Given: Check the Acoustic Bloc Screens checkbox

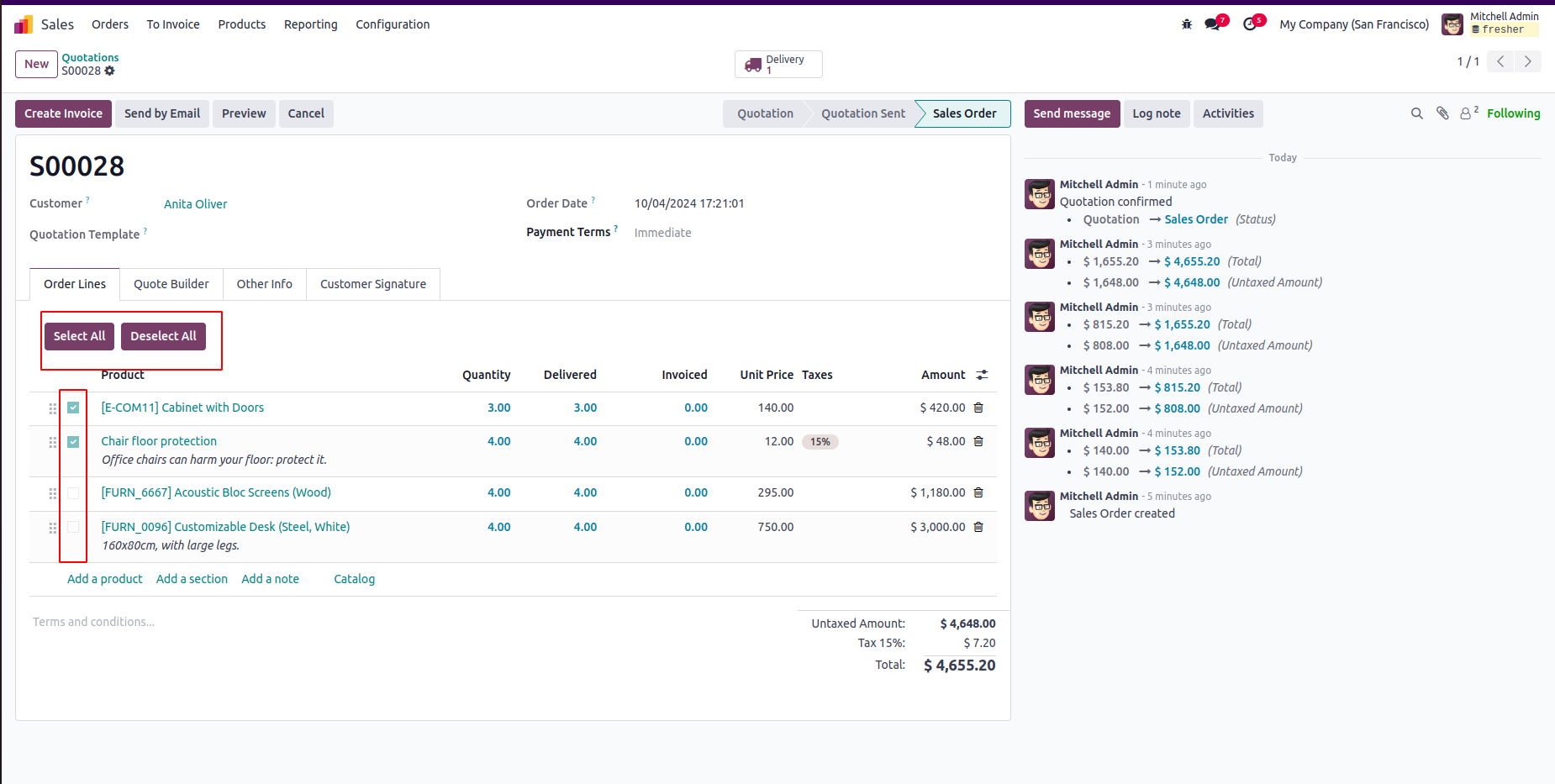Looking at the screenshot, I should (73, 493).
